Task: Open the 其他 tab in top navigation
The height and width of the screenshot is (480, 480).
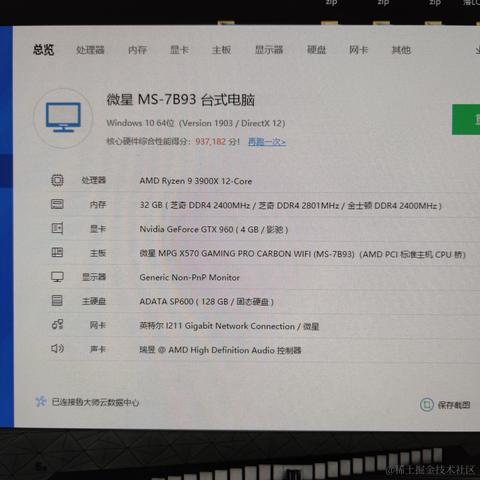Action: coord(401,50)
